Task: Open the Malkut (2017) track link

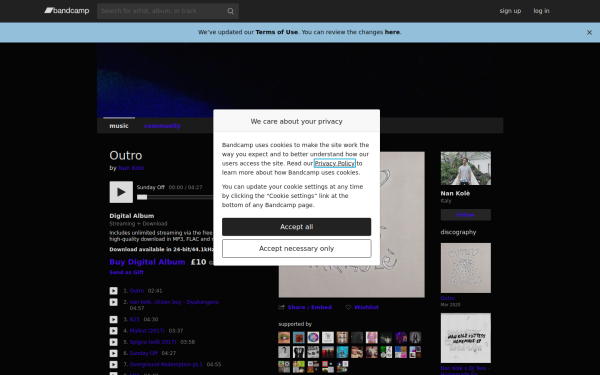Action: [147, 331]
